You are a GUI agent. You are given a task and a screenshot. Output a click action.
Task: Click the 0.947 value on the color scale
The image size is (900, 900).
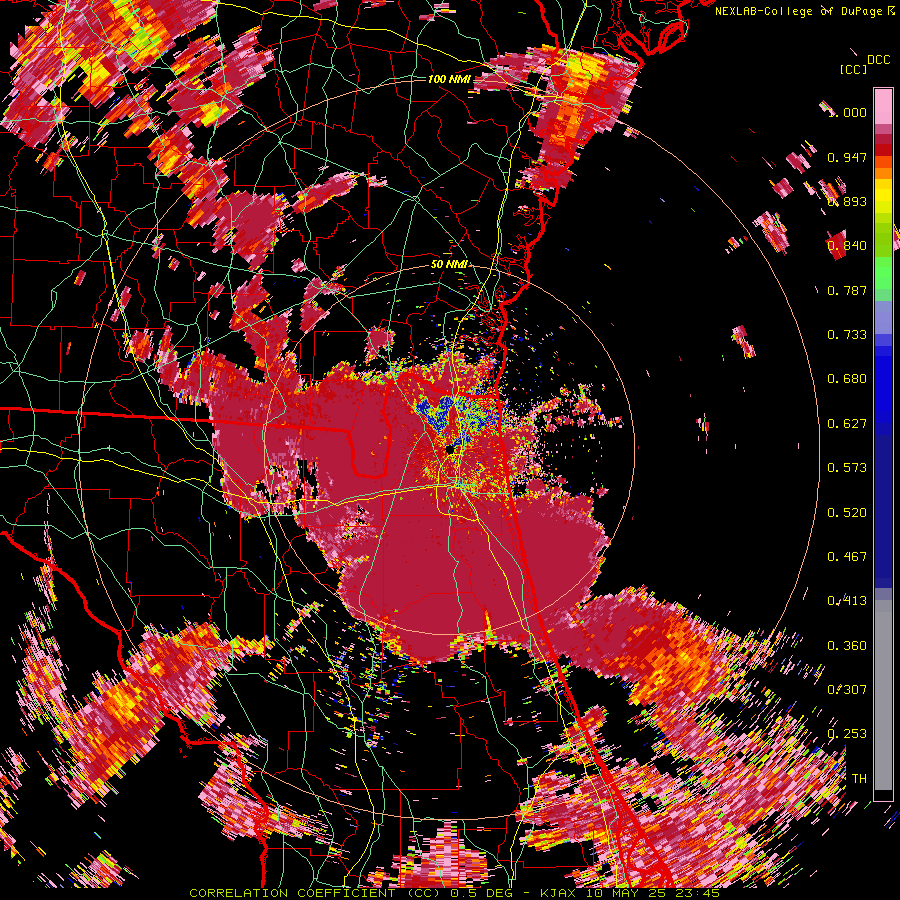[x=847, y=157]
